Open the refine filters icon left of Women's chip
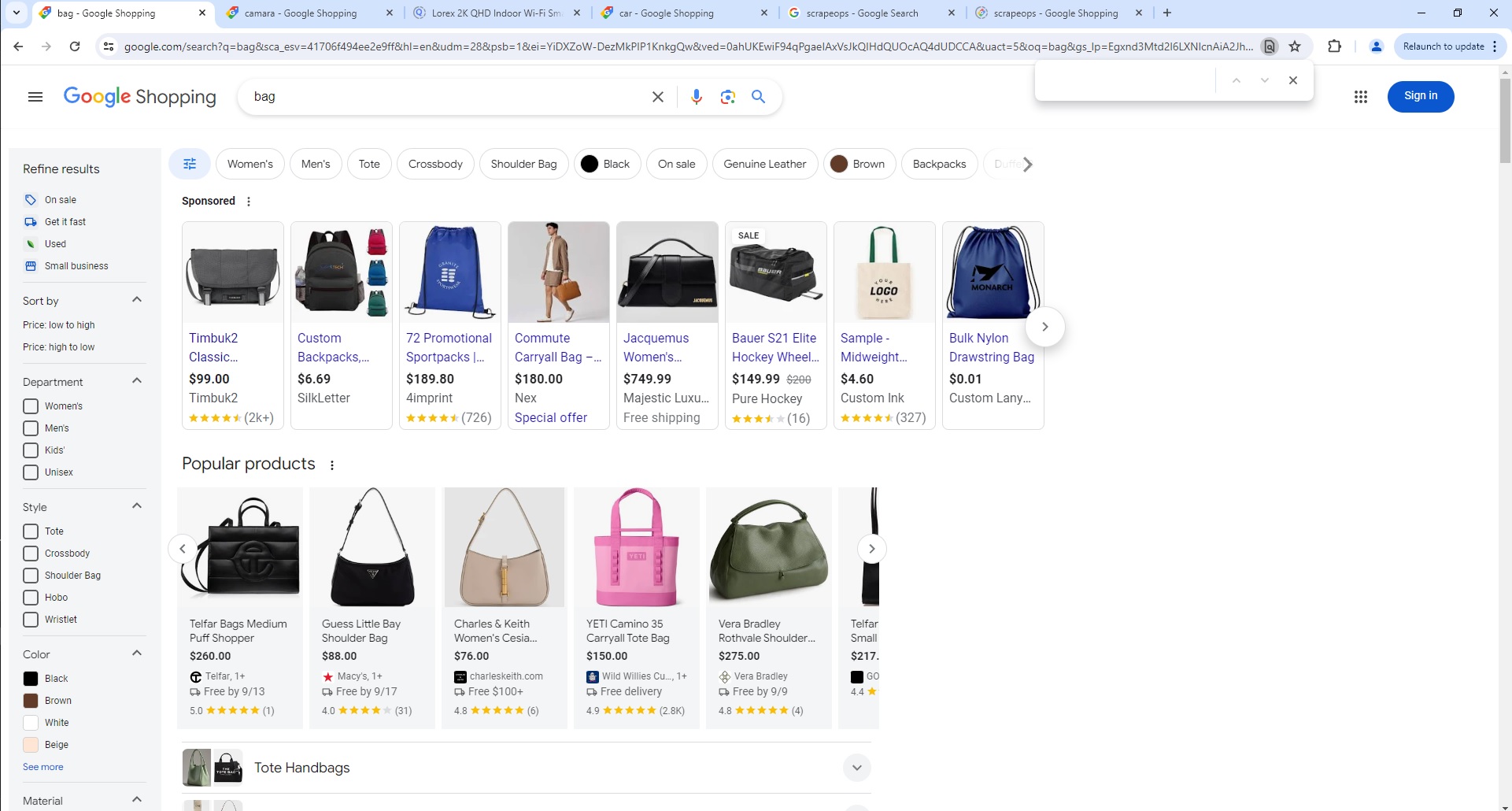This screenshot has width=1512, height=811. tap(189, 164)
